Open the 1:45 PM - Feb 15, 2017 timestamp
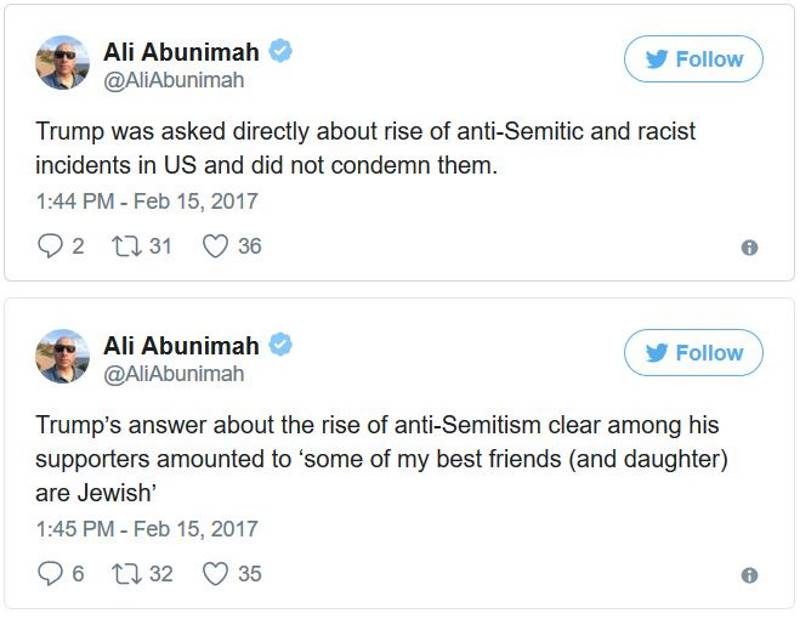 (x=147, y=529)
